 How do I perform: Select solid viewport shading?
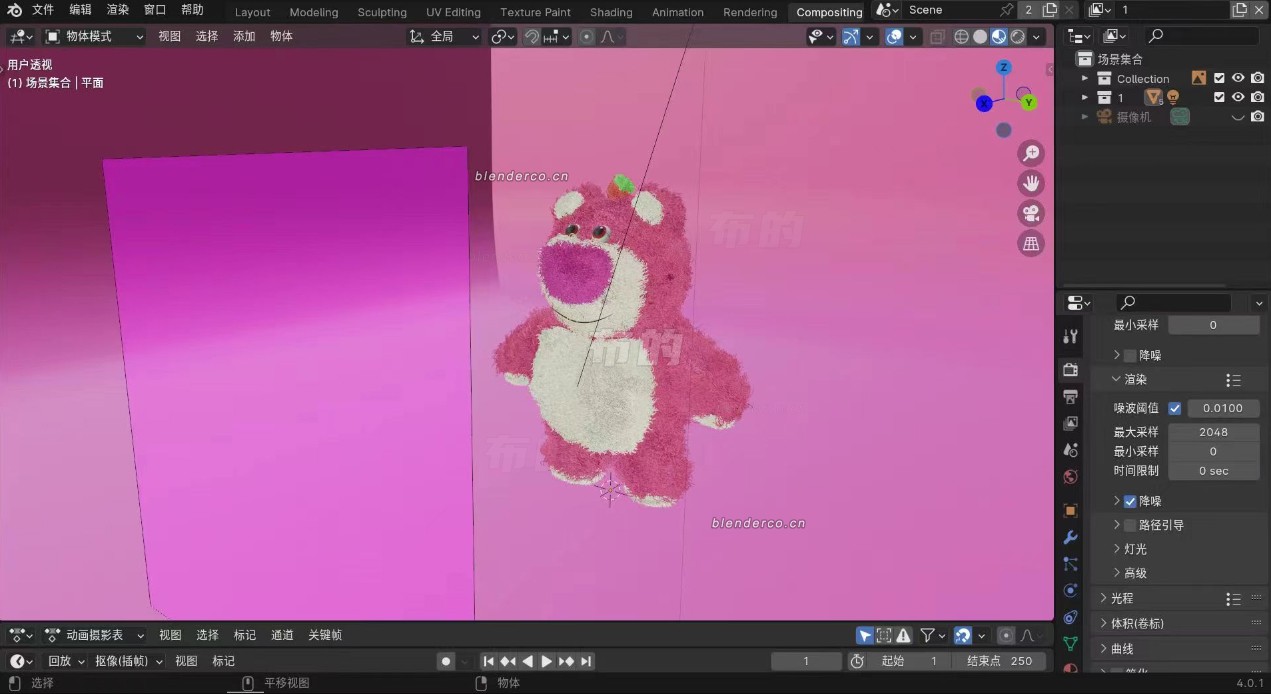point(980,36)
